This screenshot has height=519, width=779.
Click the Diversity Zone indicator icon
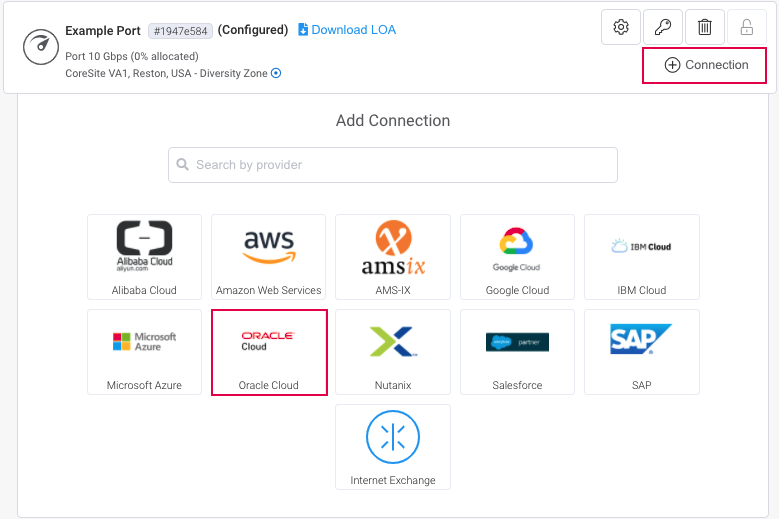(276, 74)
